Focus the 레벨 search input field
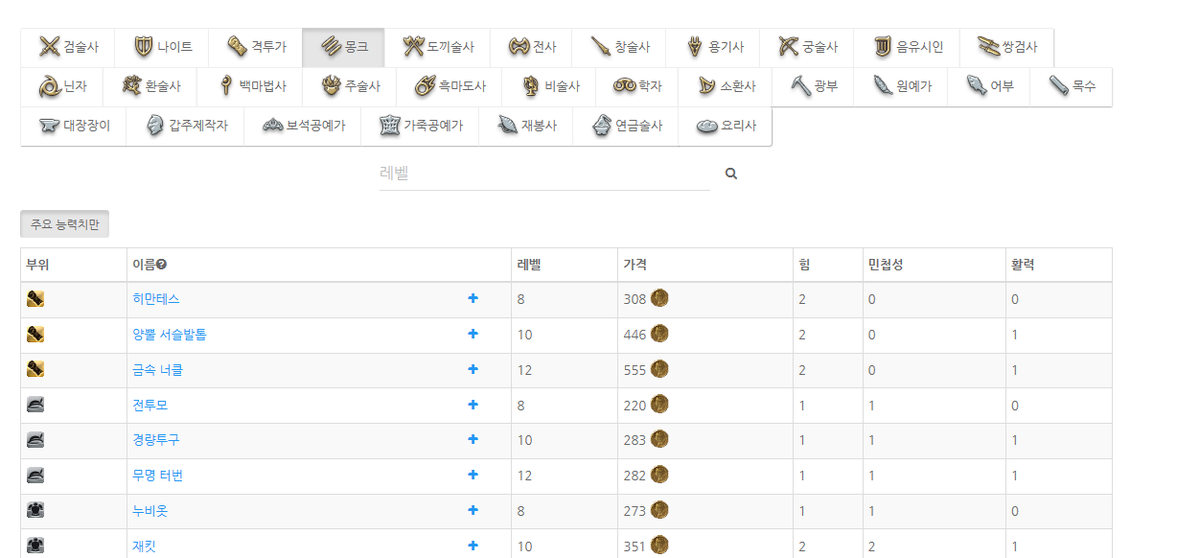 [544, 173]
